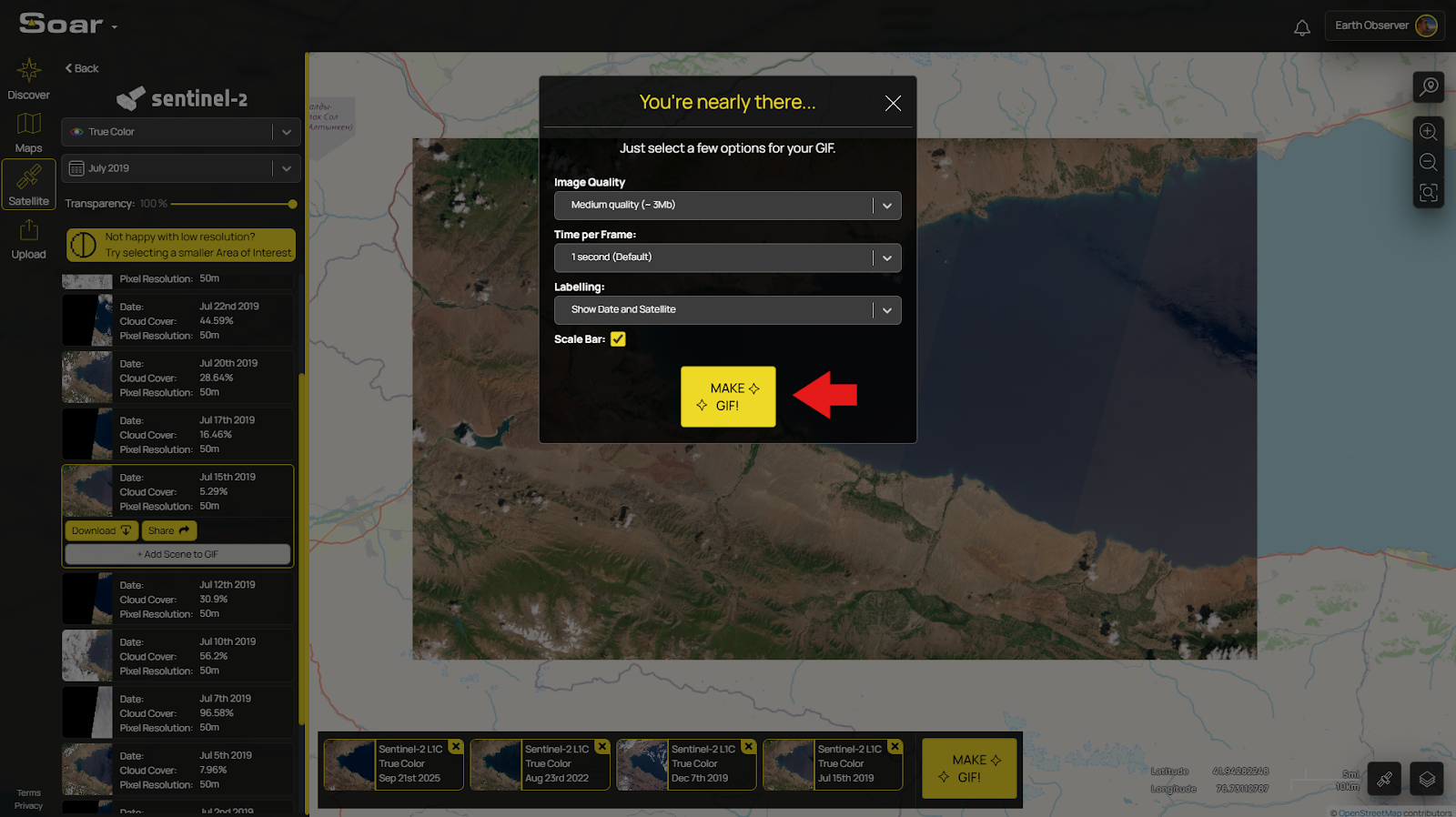Click 'Cloud Cover: 5.29%' text

[x=174, y=492]
